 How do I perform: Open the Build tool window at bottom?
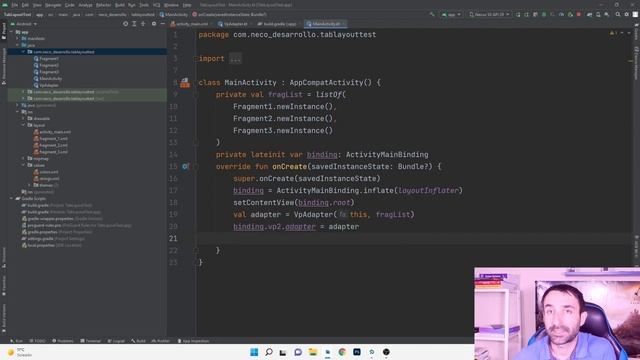pos(138,341)
